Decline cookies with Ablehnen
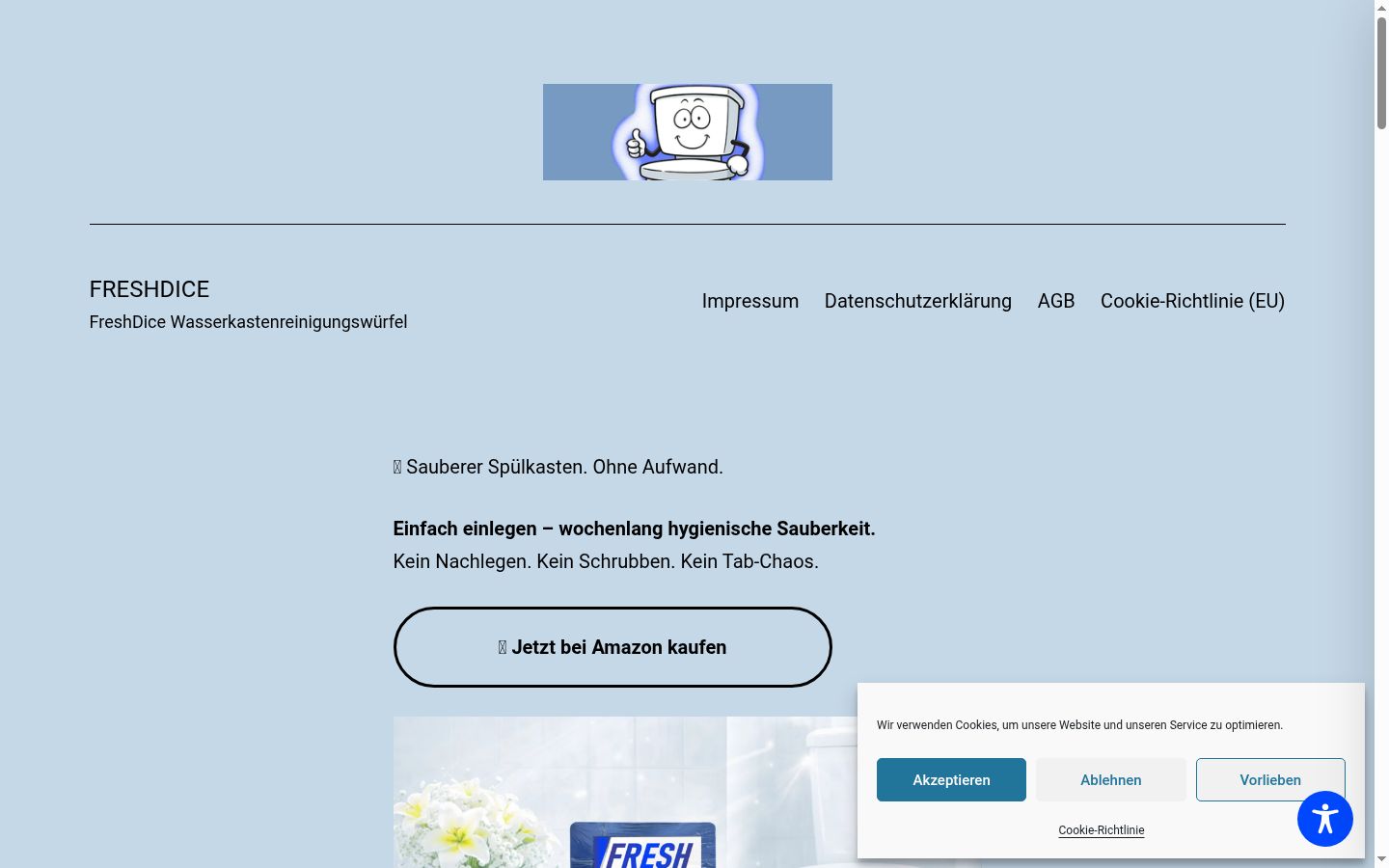This screenshot has height=868, width=1389. pyautogui.click(x=1111, y=779)
